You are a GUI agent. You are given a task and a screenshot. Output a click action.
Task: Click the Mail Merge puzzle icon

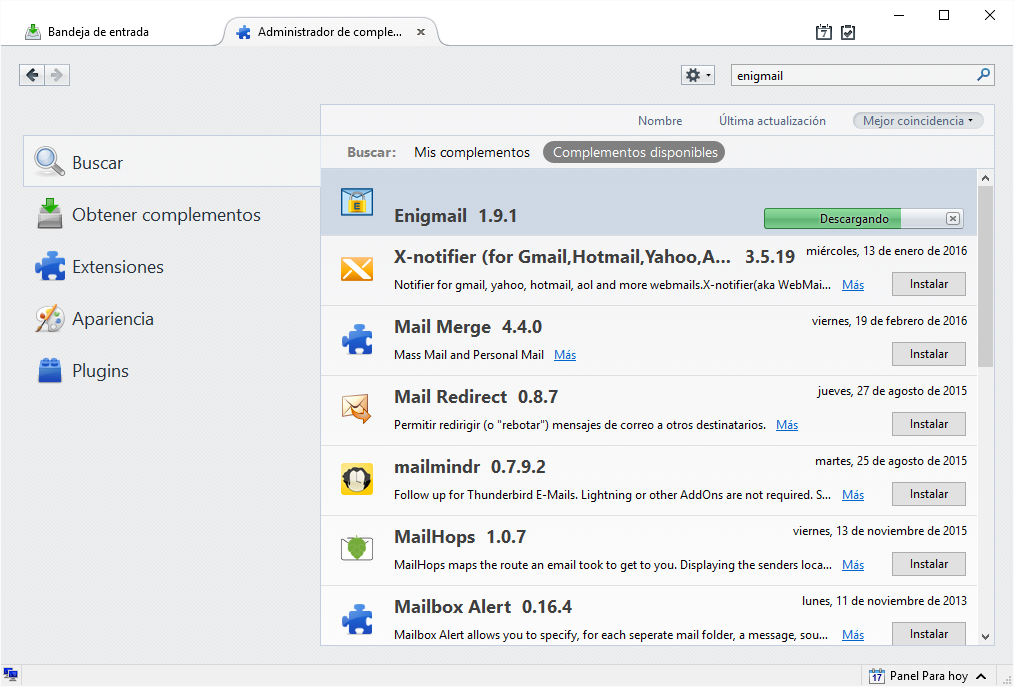click(357, 339)
